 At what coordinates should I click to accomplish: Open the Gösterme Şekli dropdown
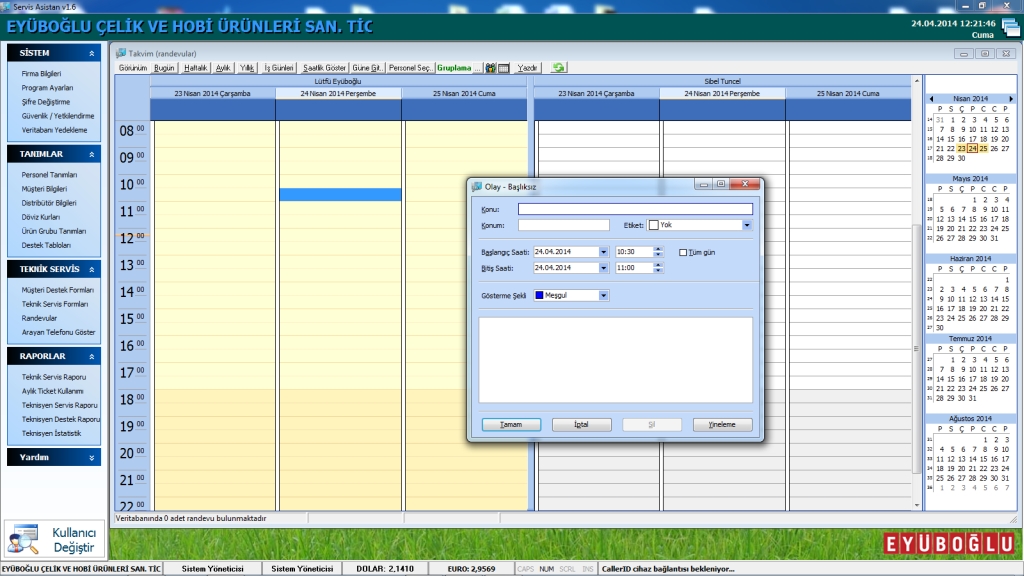point(603,296)
